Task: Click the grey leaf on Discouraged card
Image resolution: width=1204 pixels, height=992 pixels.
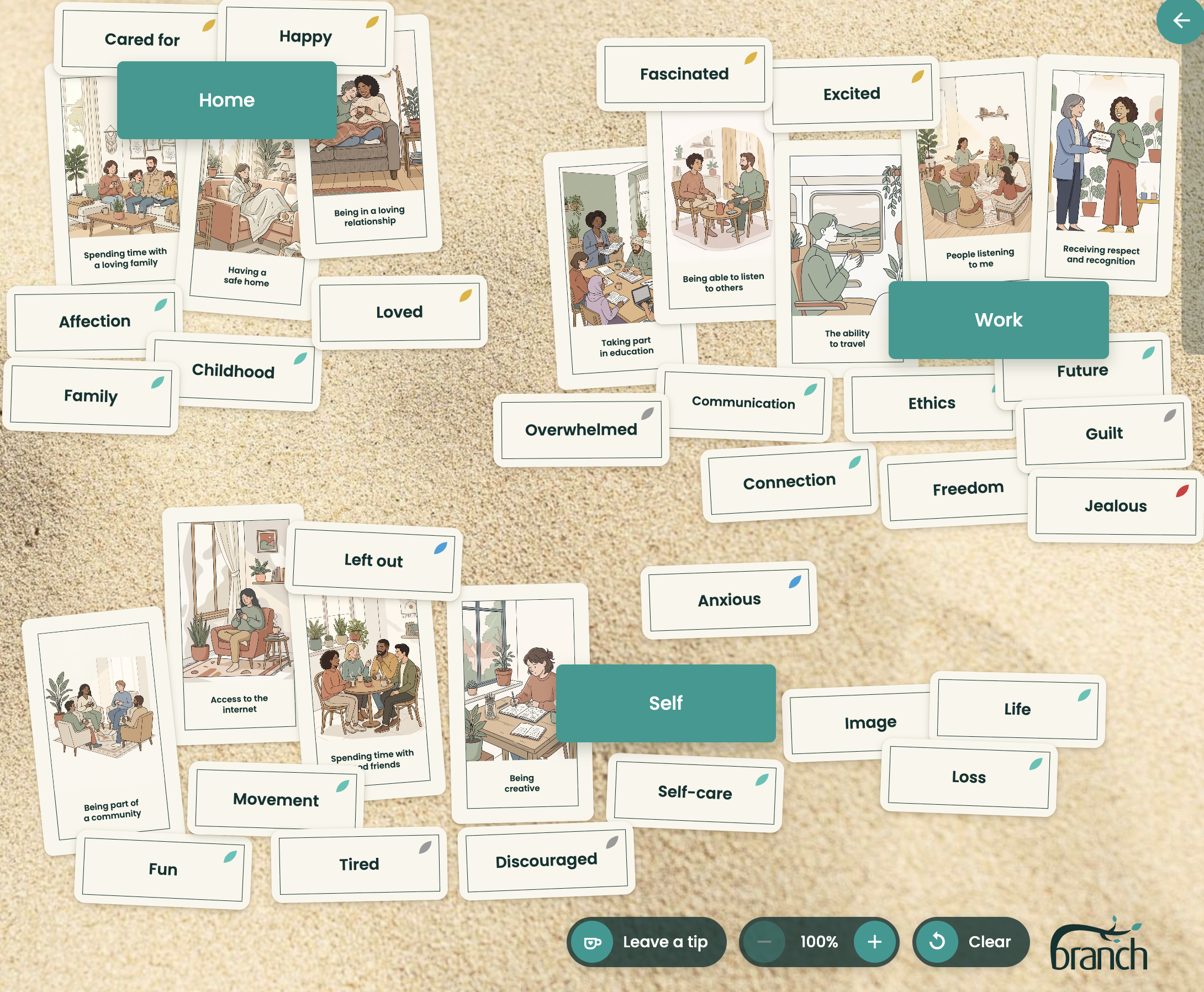Action: click(612, 842)
